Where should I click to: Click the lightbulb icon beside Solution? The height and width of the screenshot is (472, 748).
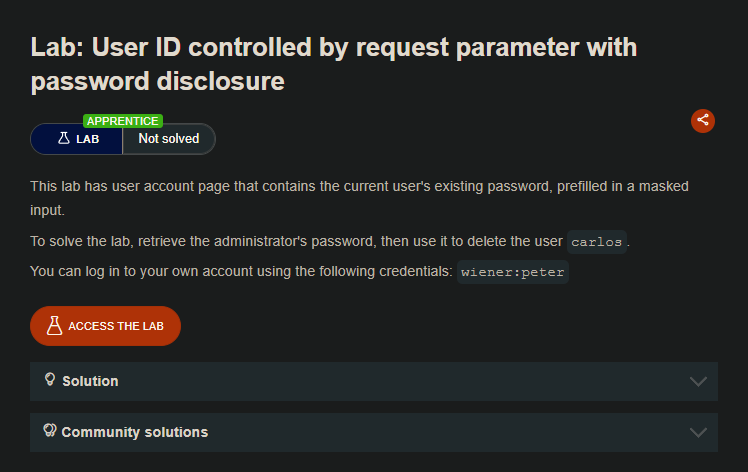click(x=50, y=380)
